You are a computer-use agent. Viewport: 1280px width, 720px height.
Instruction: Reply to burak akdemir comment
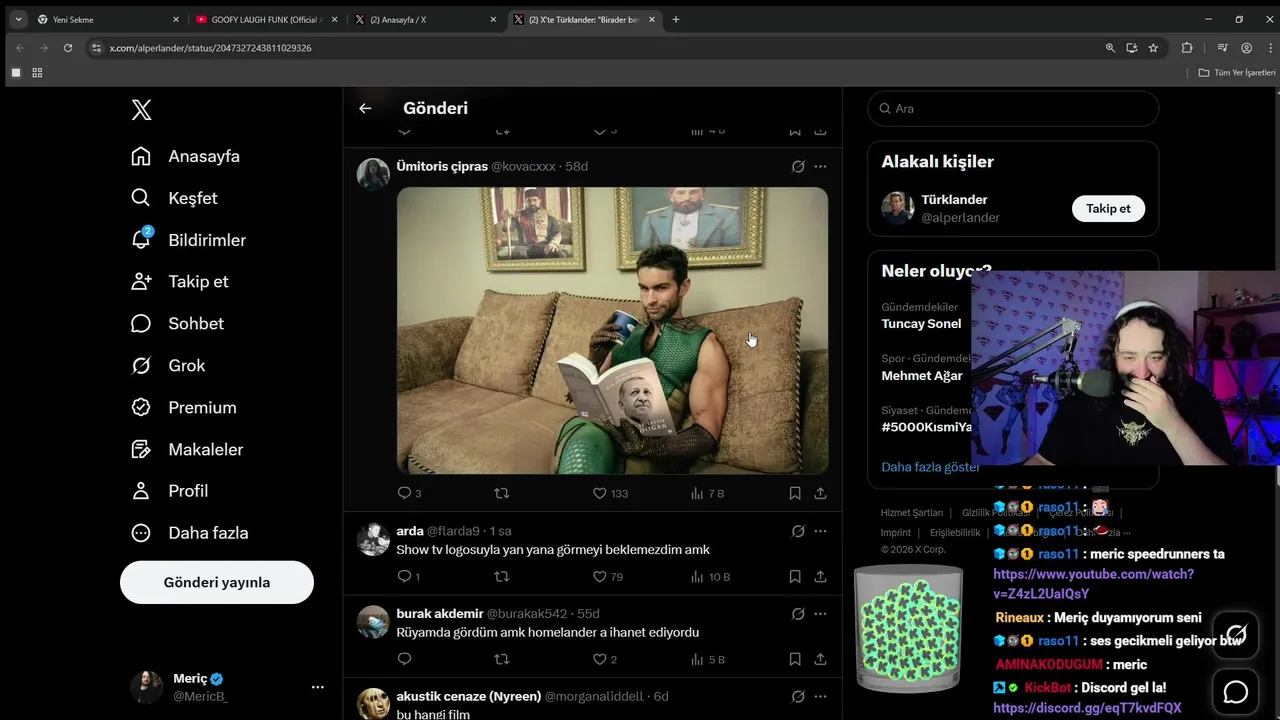[x=404, y=659]
